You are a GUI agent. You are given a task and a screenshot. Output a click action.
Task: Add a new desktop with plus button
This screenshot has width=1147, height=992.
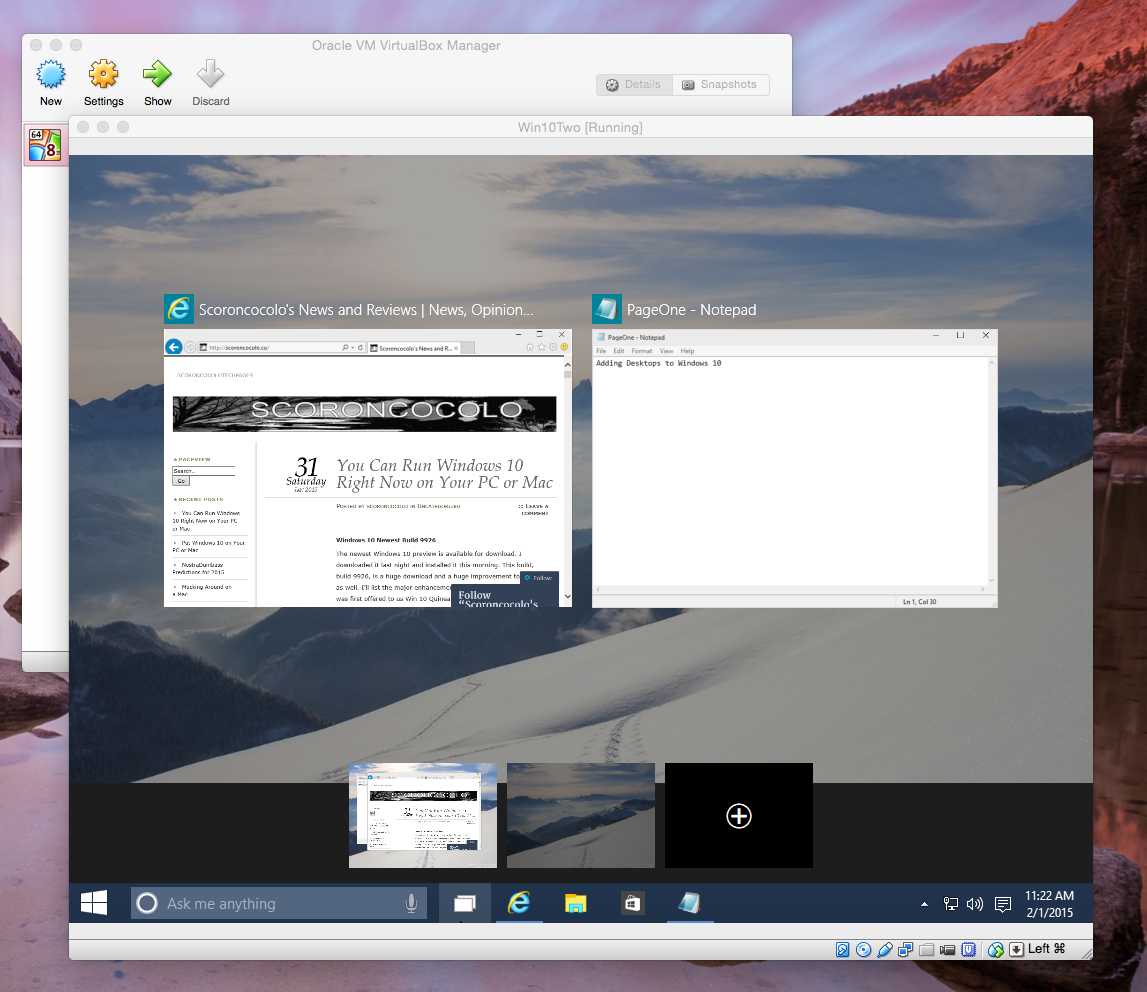738,816
